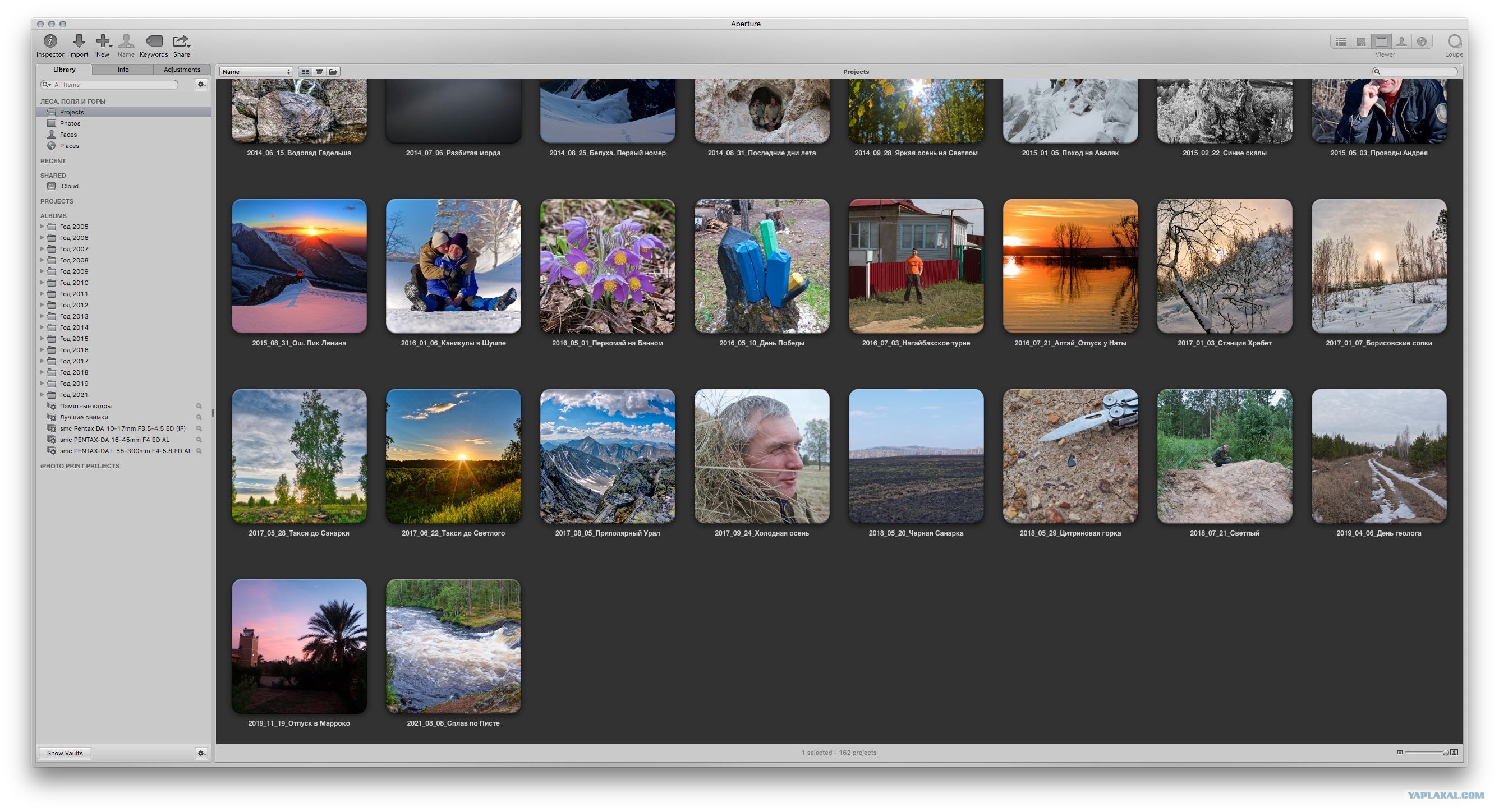Image resolution: width=1499 pixels, height=812 pixels.
Task: Switch to the Info tab
Action: point(123,69)
